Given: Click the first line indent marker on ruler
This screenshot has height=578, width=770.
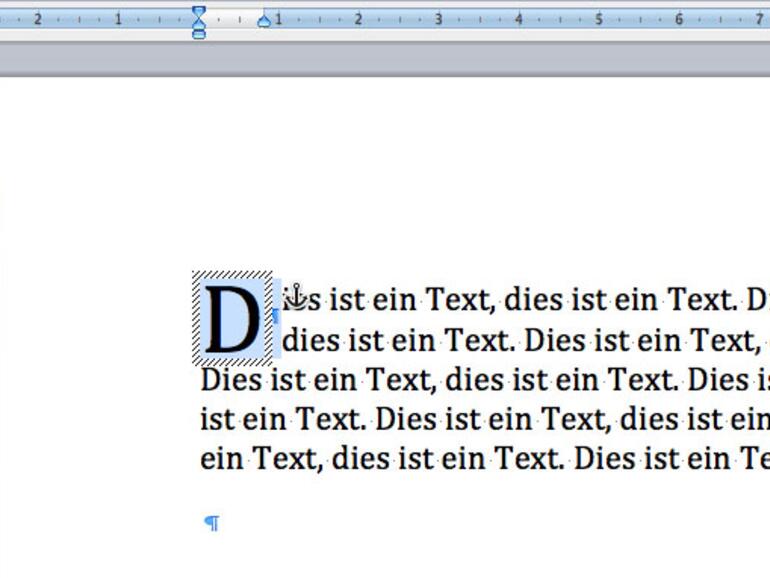Looking at the screenshot, I should tap(199, 13).
